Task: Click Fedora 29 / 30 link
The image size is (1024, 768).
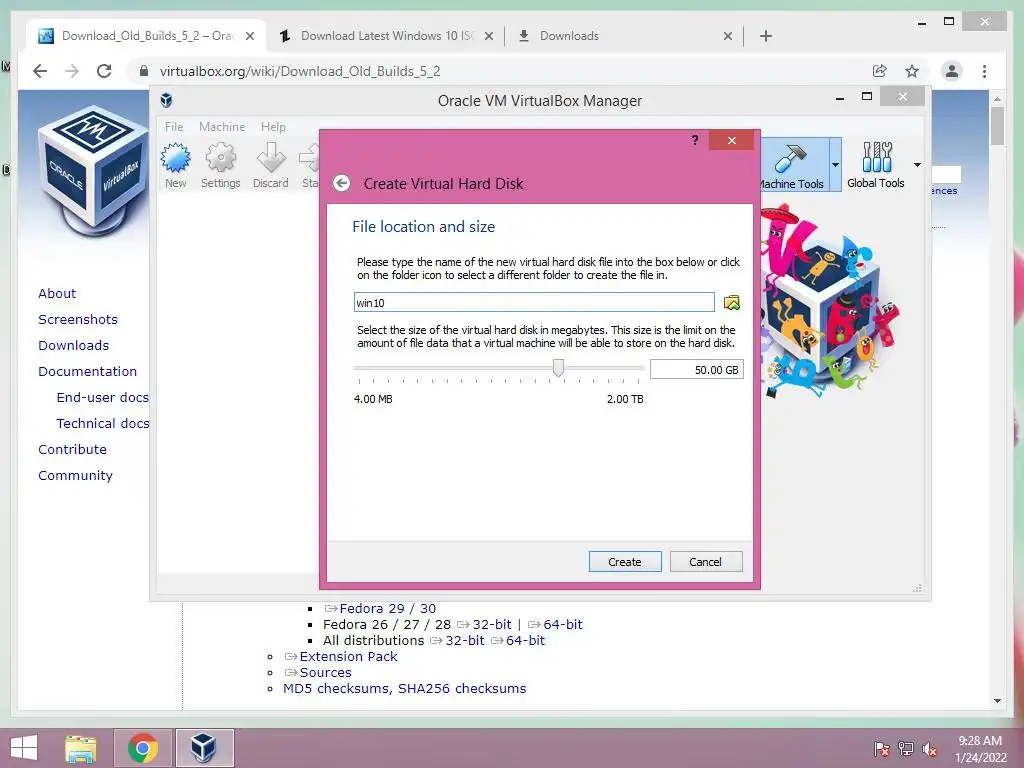Action: [387, 608]
